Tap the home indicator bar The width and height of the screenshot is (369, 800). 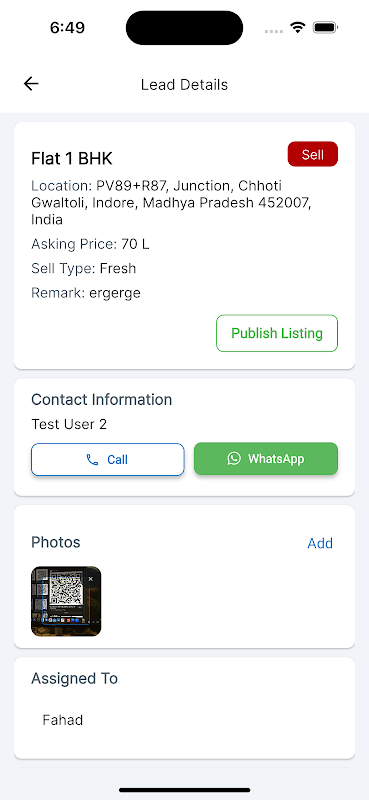(185, 790)
